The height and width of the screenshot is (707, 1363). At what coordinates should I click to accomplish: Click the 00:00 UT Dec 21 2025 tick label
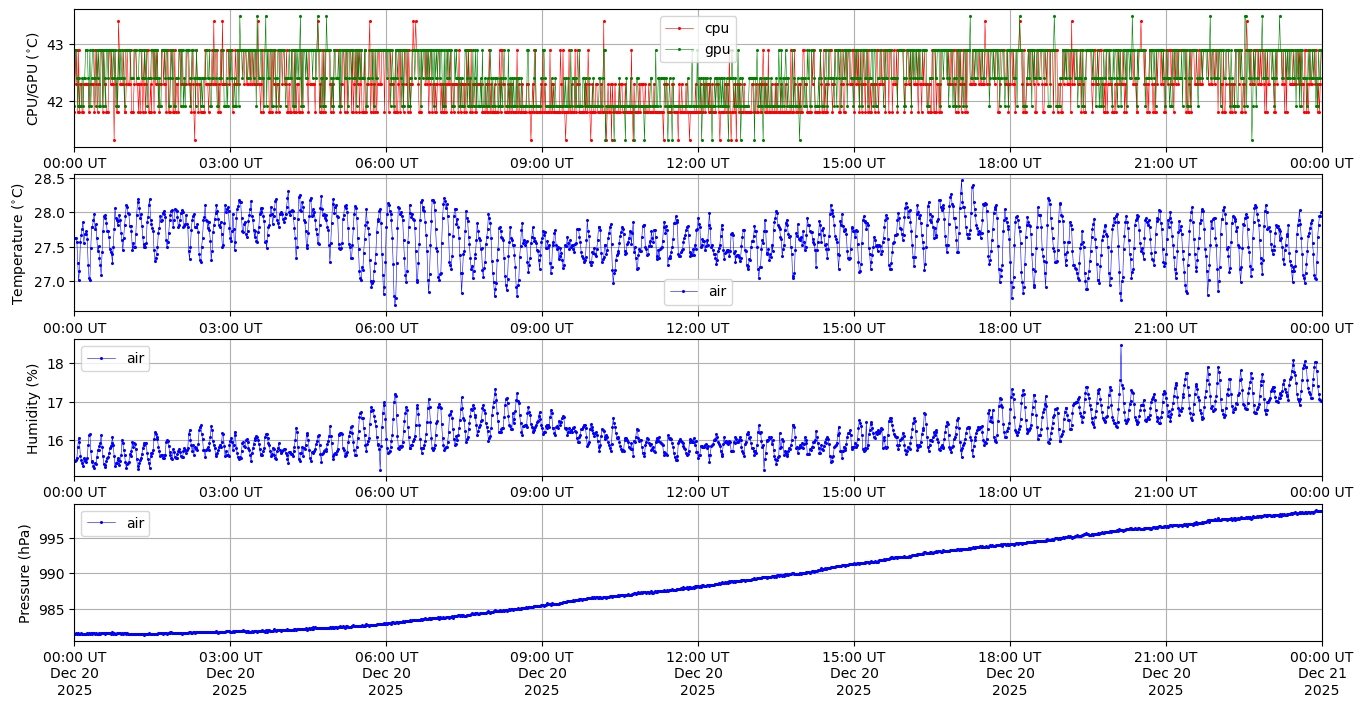coord(1321,673)
